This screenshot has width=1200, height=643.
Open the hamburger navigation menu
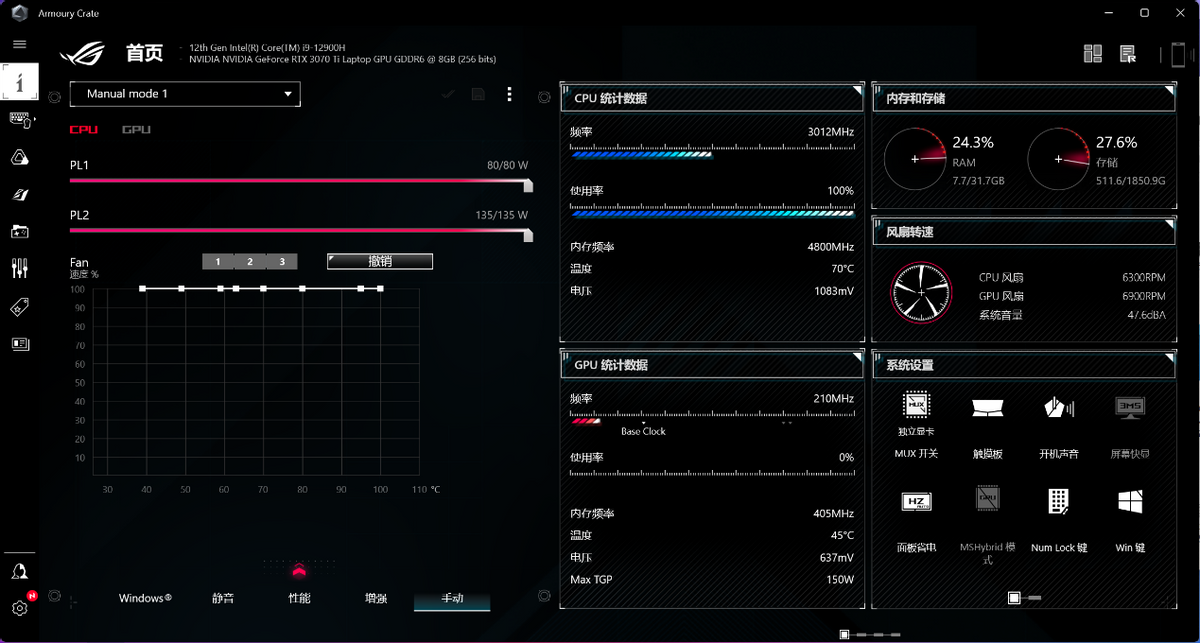pos(19,44)
